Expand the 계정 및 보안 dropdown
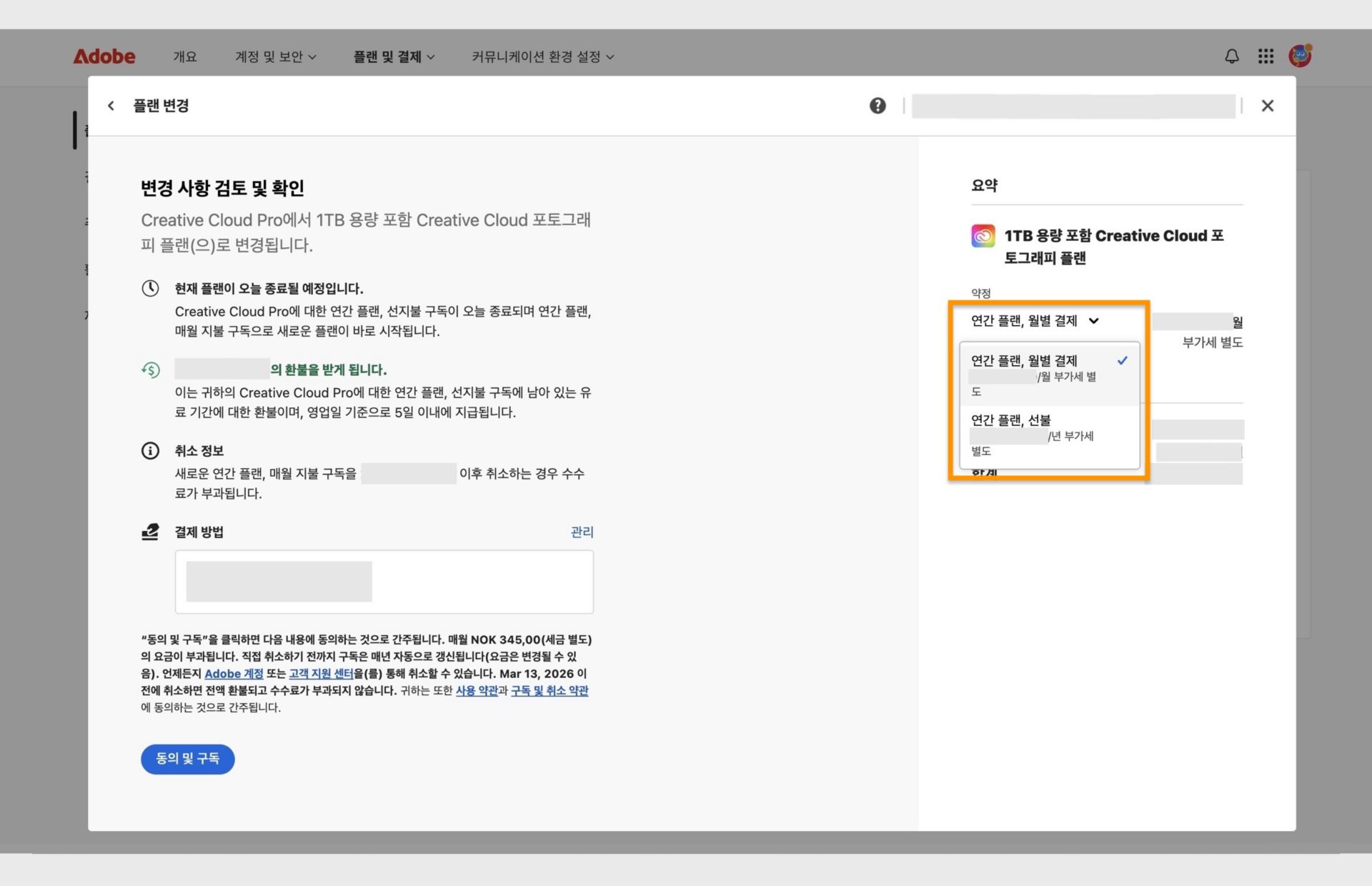1372x886 pixels. click(276, 56)
